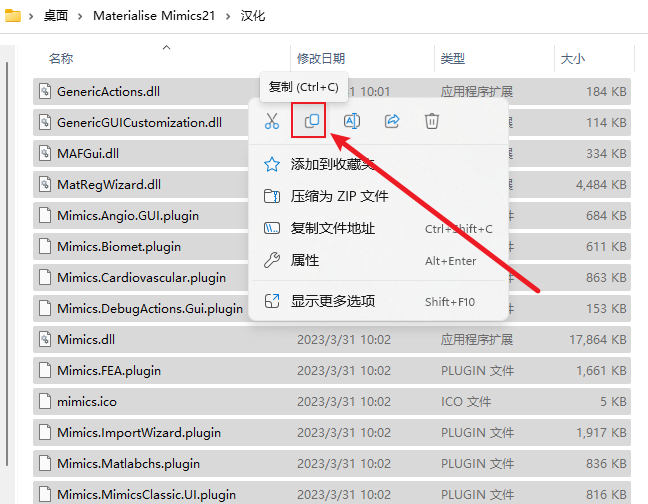This screenshot has height=504, width=648.
Task: Click the ICO 文件 type cell
Action: click(x=466, y=402)
